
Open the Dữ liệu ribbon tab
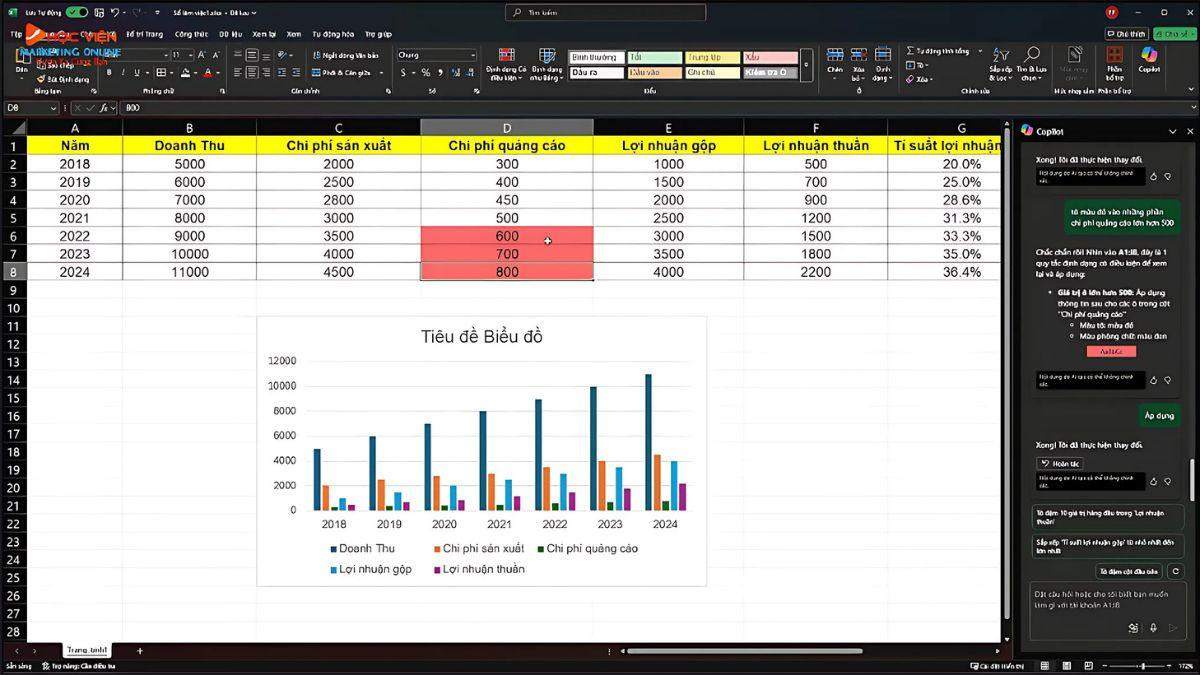click(x=231, y=34)
